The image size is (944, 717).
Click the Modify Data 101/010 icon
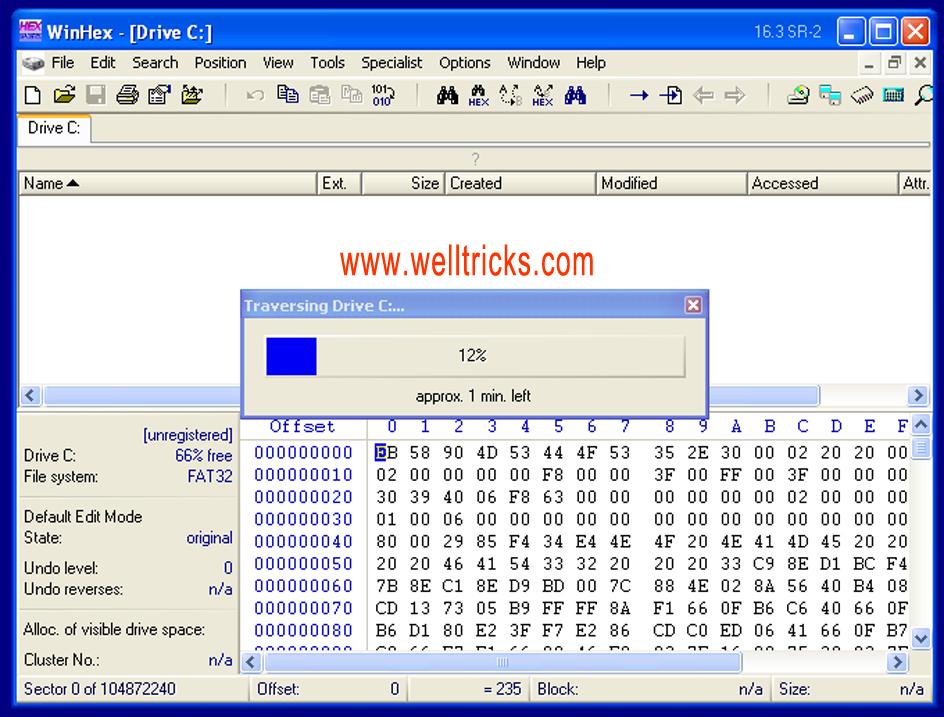click(x=383, y=95)
